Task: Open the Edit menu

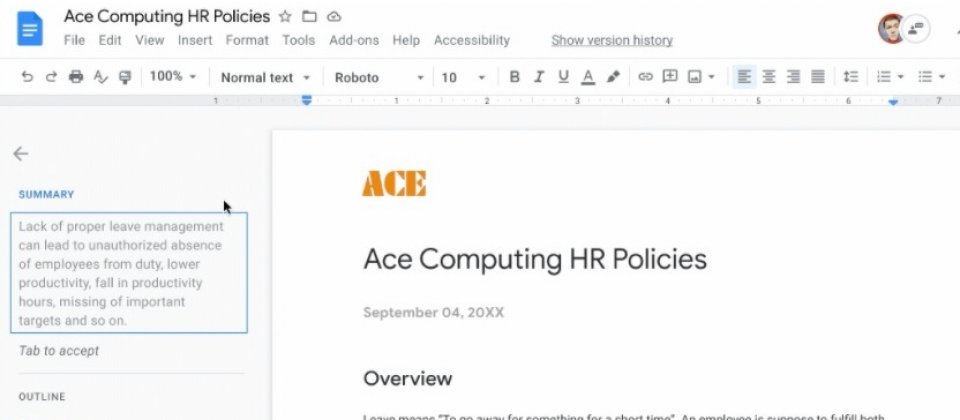Action: [110, 40]
